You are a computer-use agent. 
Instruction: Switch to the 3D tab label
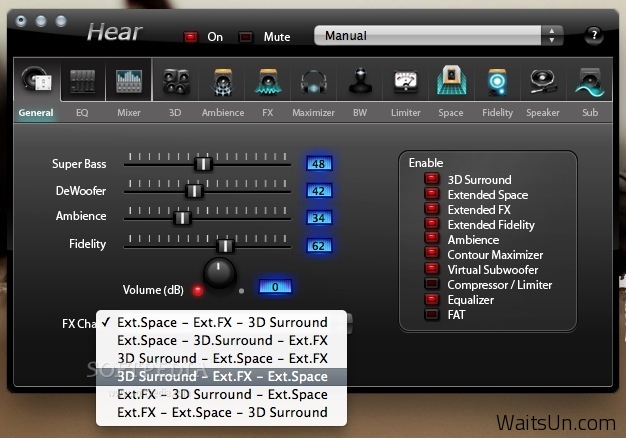(175, 113)
